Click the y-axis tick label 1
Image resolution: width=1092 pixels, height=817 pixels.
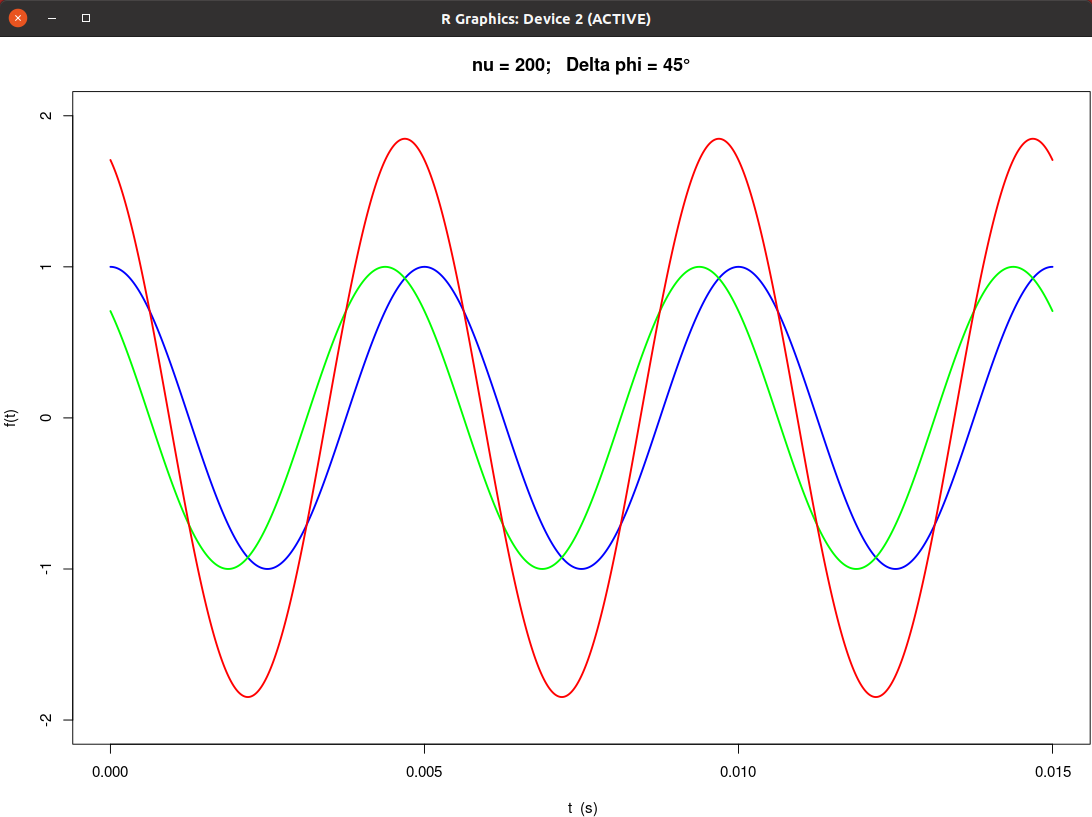46,267
